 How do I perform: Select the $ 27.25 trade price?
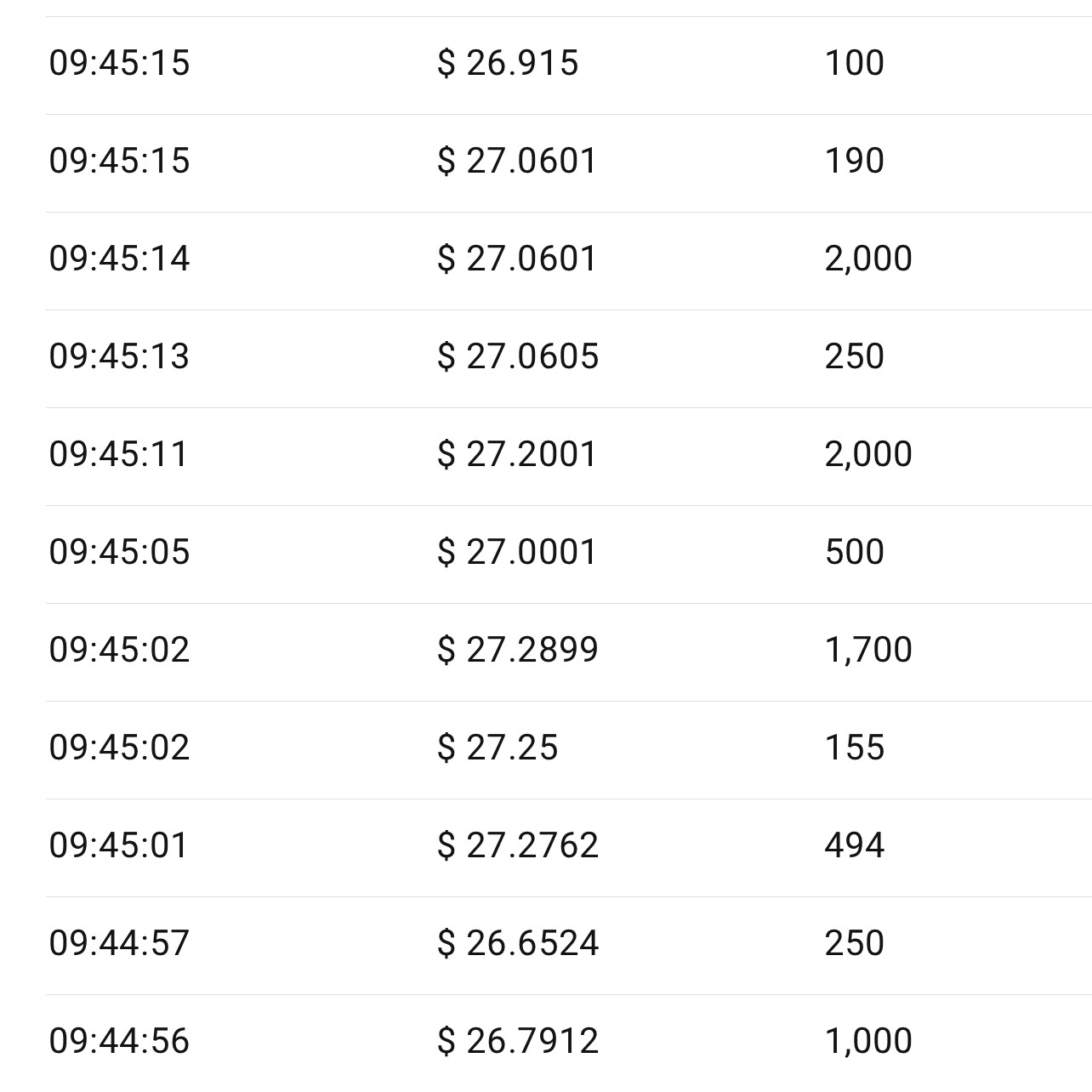pos(498,748)
